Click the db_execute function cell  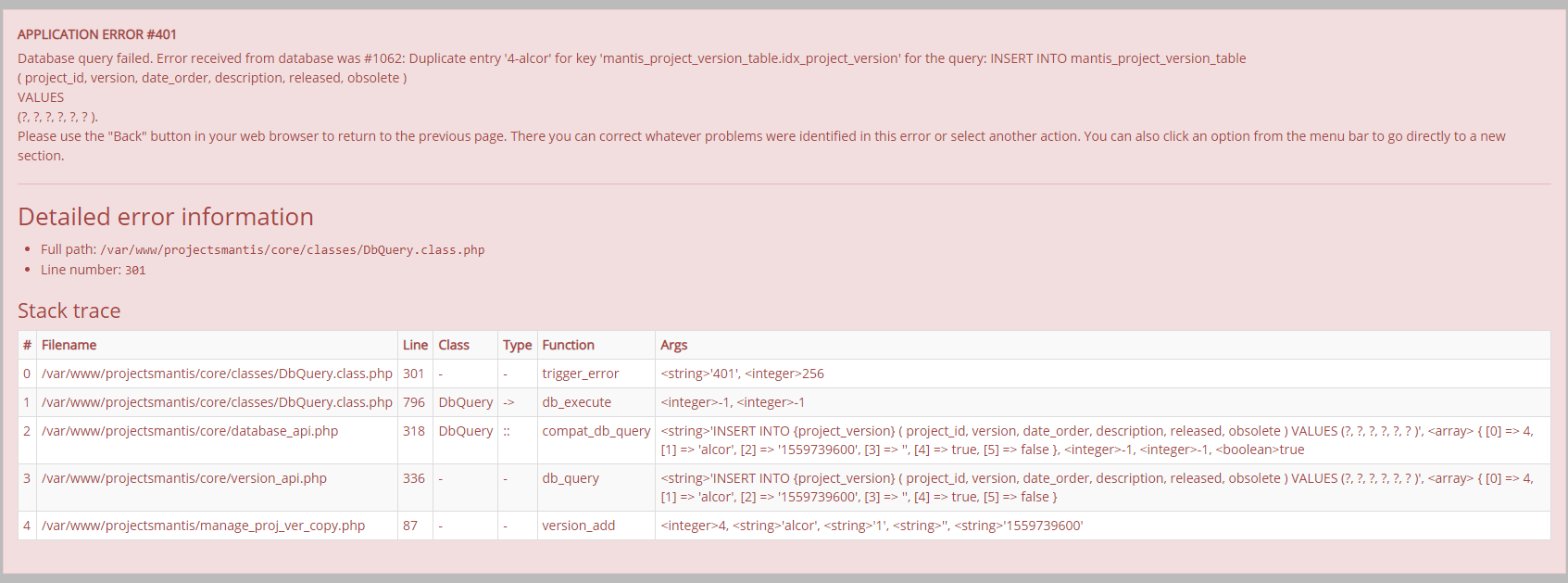pos(596,402)
